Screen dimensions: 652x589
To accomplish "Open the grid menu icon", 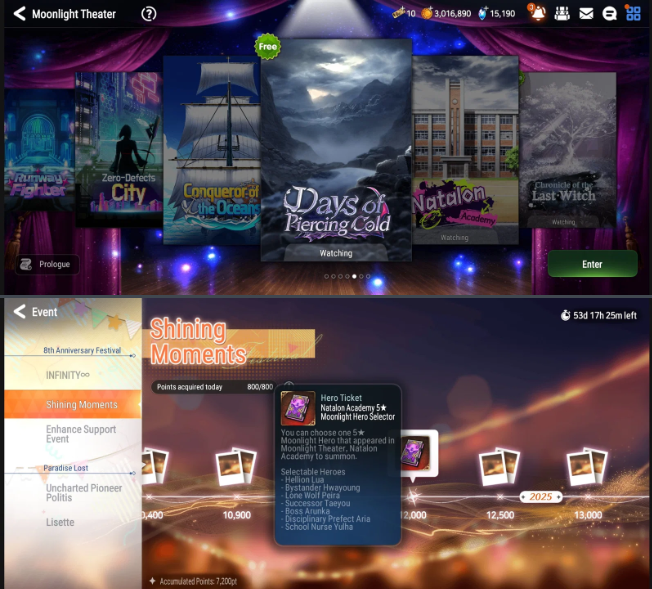I will (x=633, y=14).
